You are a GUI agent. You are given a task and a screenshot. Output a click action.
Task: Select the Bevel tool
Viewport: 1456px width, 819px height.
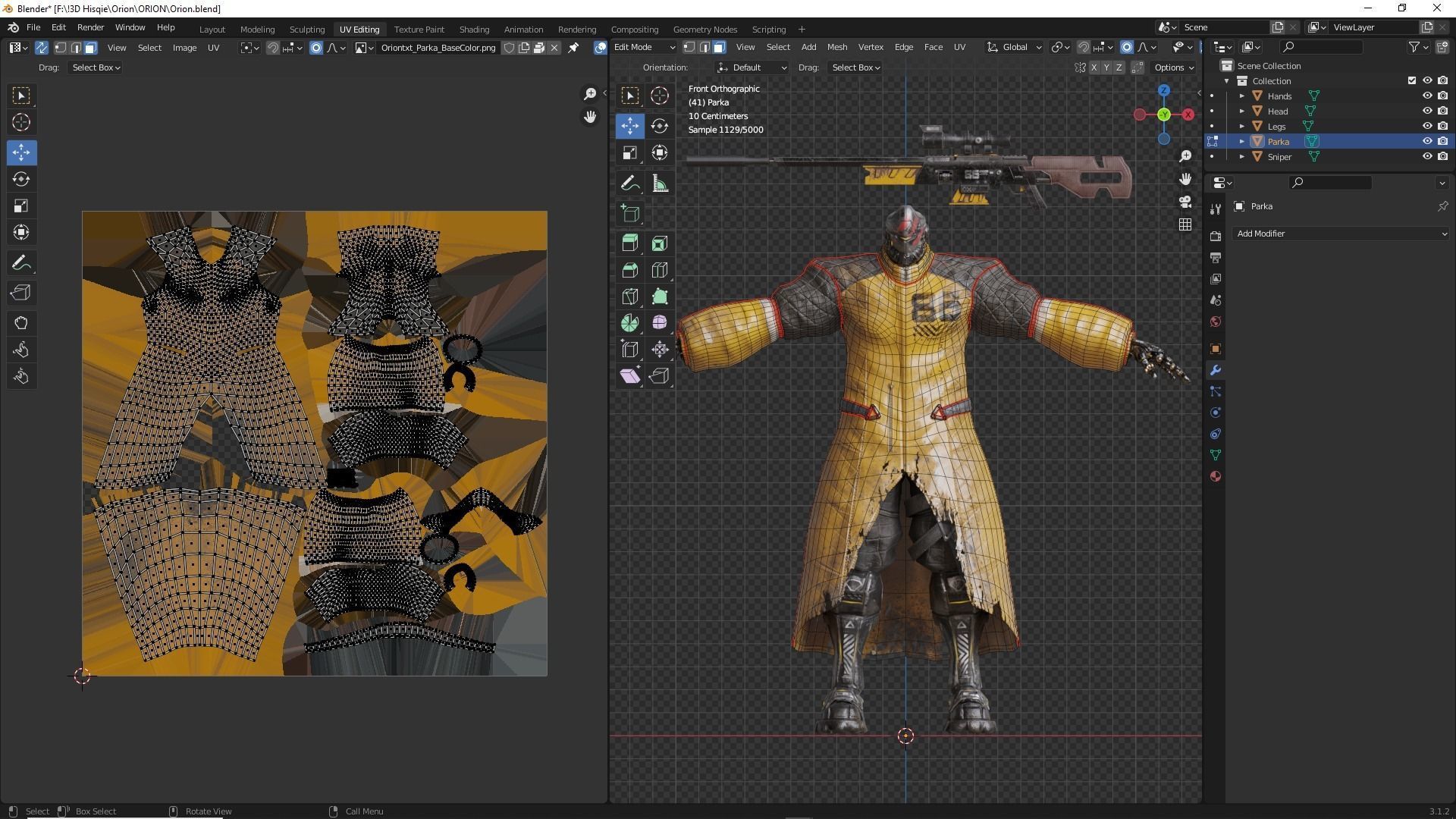(x=630, y=270)
